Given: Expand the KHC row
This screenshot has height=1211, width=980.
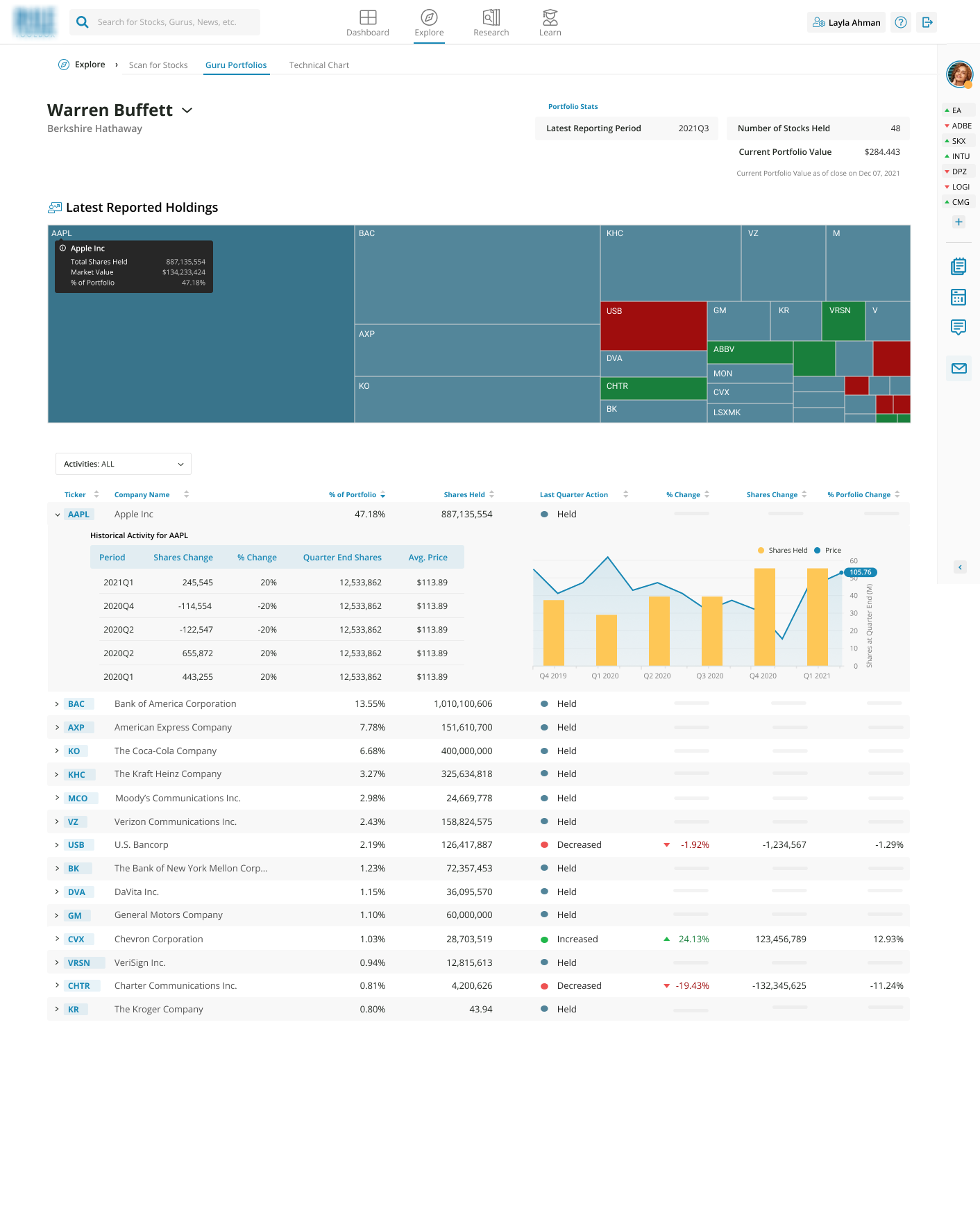Looking at the screenshot, I should [57, 774].
